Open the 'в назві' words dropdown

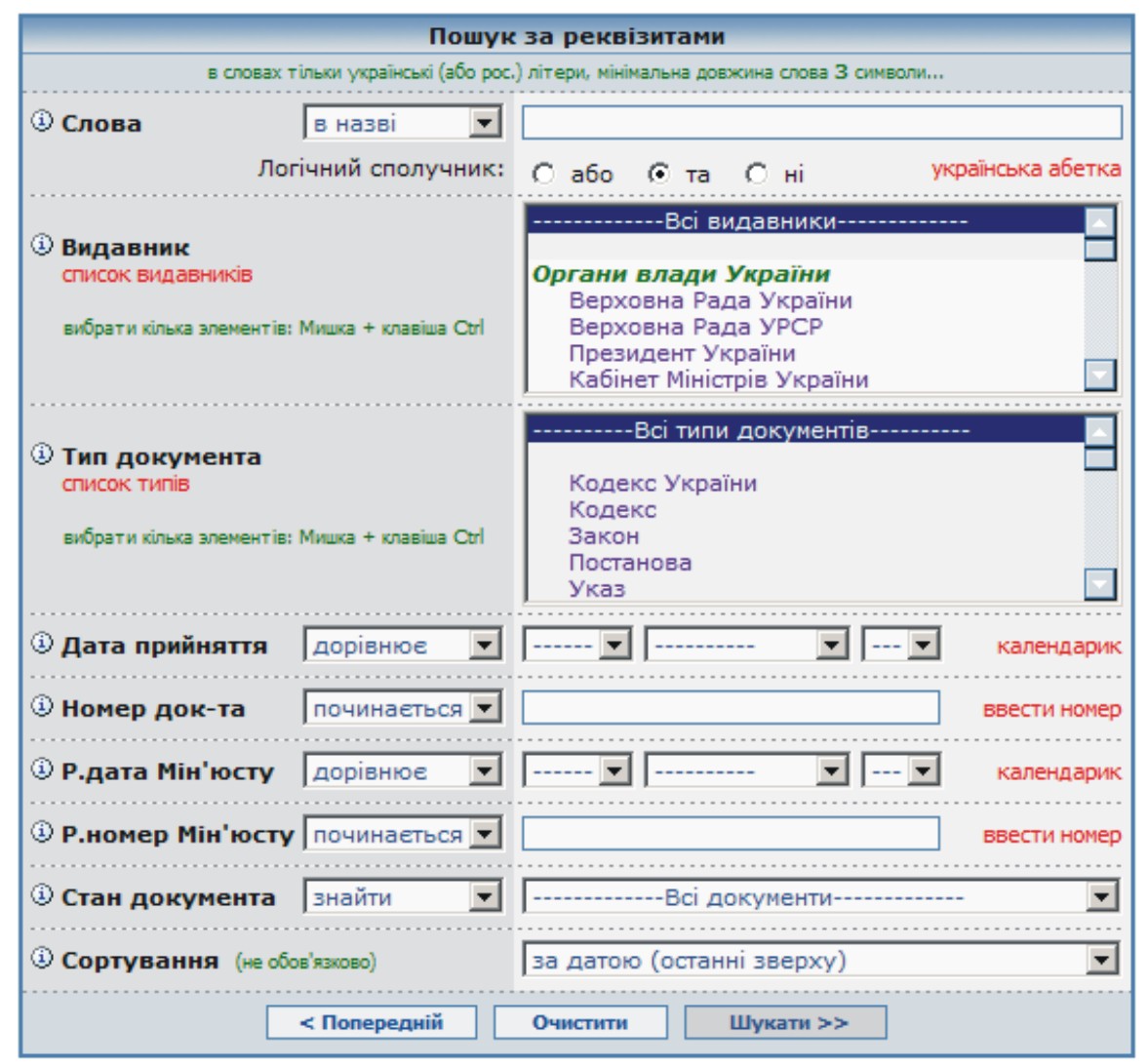click(x=403, y=122)
